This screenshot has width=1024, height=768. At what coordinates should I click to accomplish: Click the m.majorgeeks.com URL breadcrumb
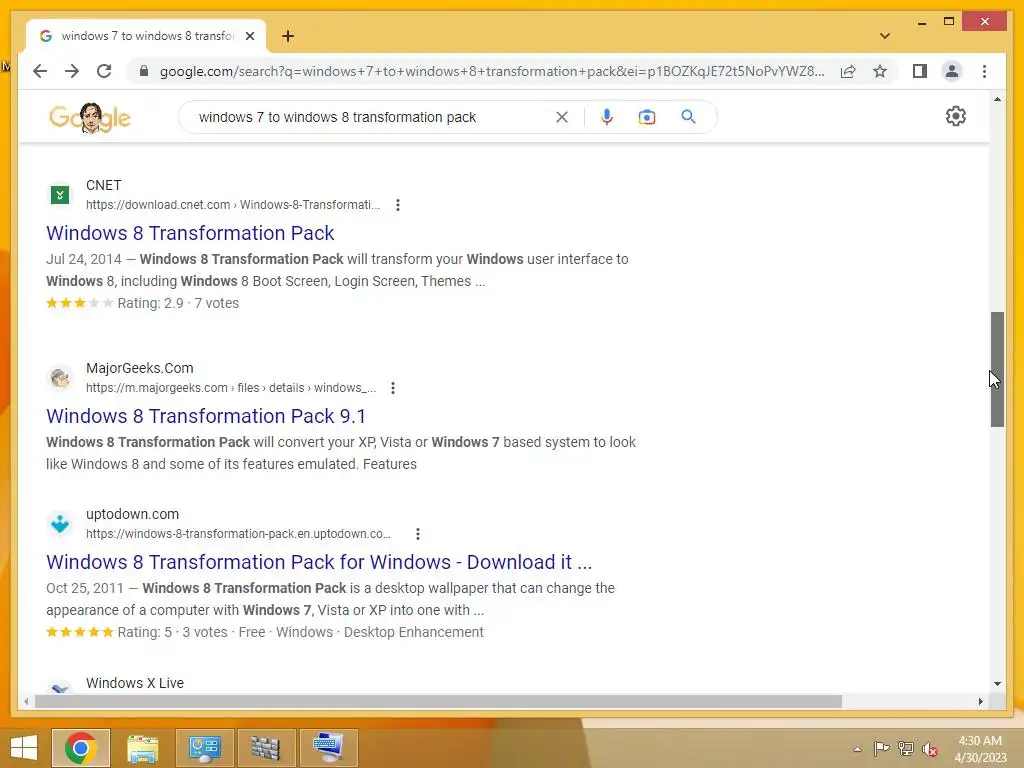point(231,388)
